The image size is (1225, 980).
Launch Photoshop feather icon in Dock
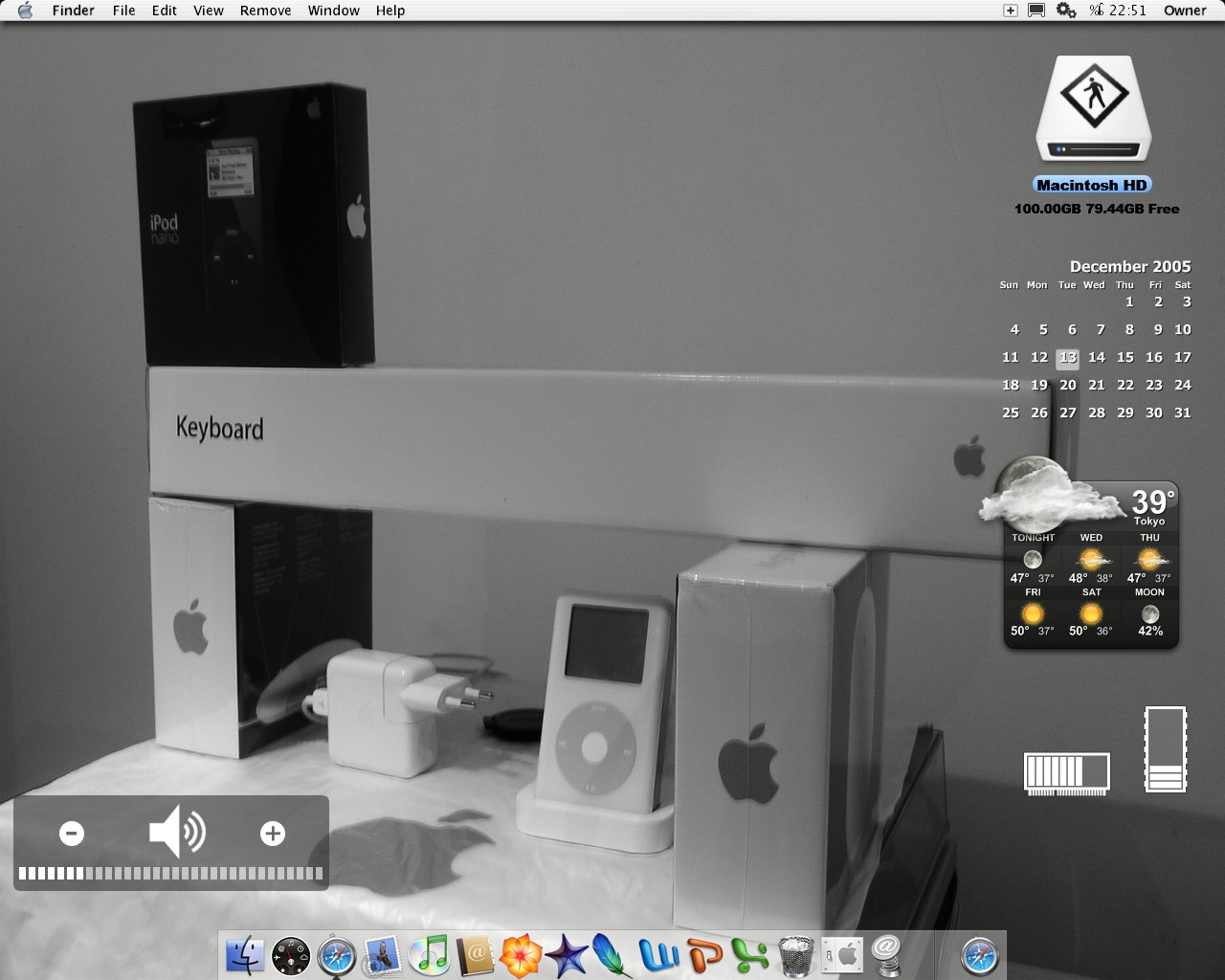(612, 955)
